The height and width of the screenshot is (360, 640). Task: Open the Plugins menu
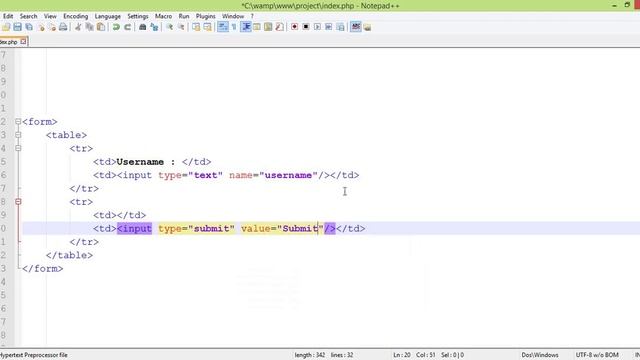point(206,16)
